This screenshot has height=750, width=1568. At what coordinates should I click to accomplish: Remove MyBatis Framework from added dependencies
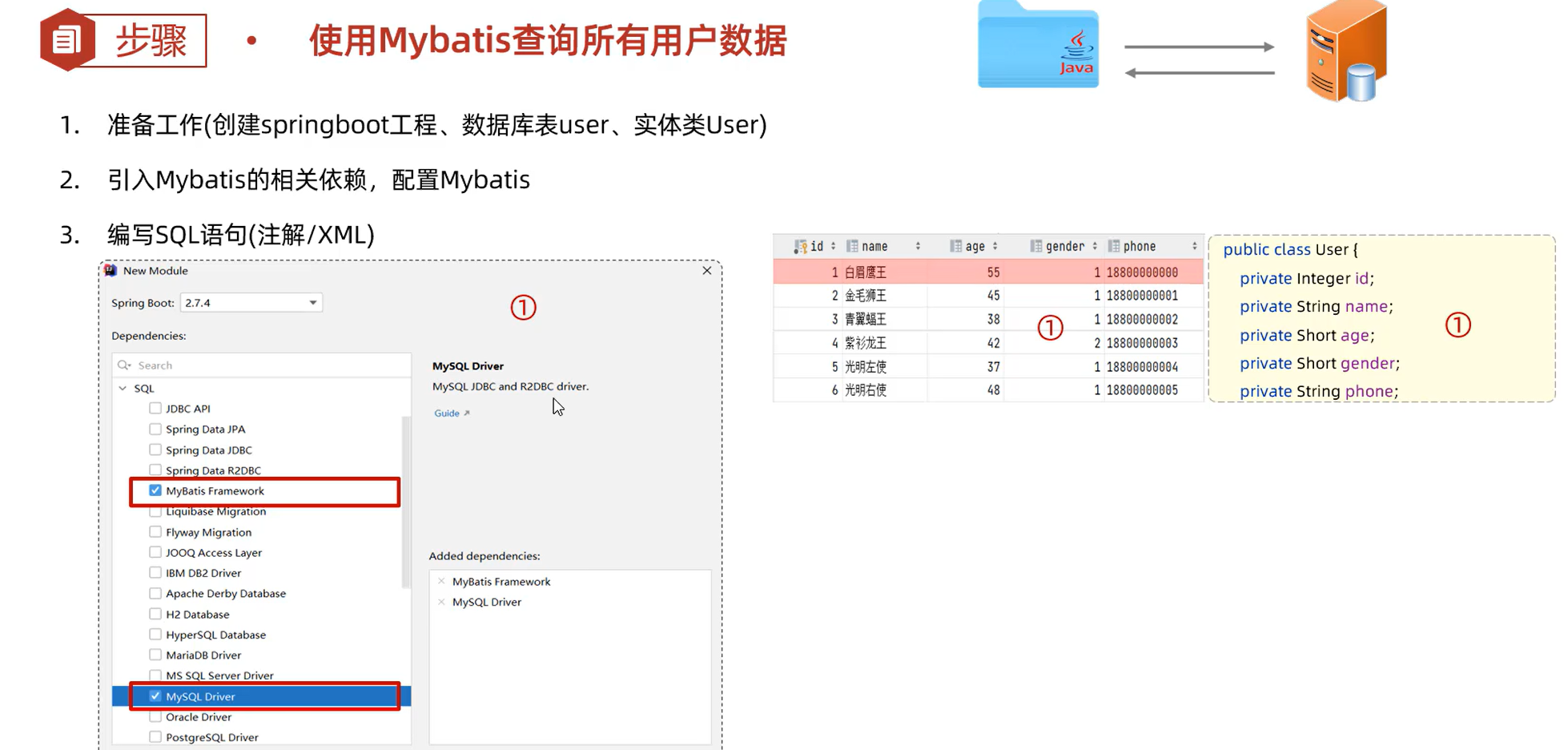[441, 582]
